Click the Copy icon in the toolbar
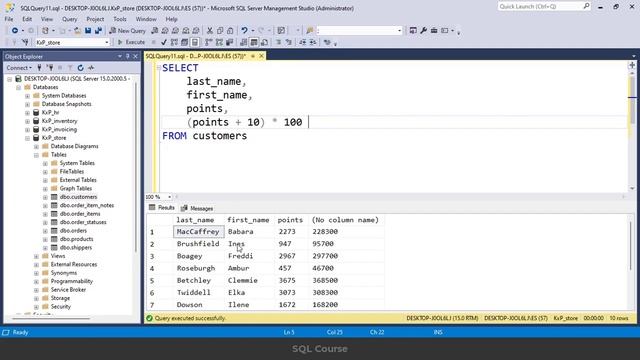Viewport: 640px width, 360px height. coord(220,31)
